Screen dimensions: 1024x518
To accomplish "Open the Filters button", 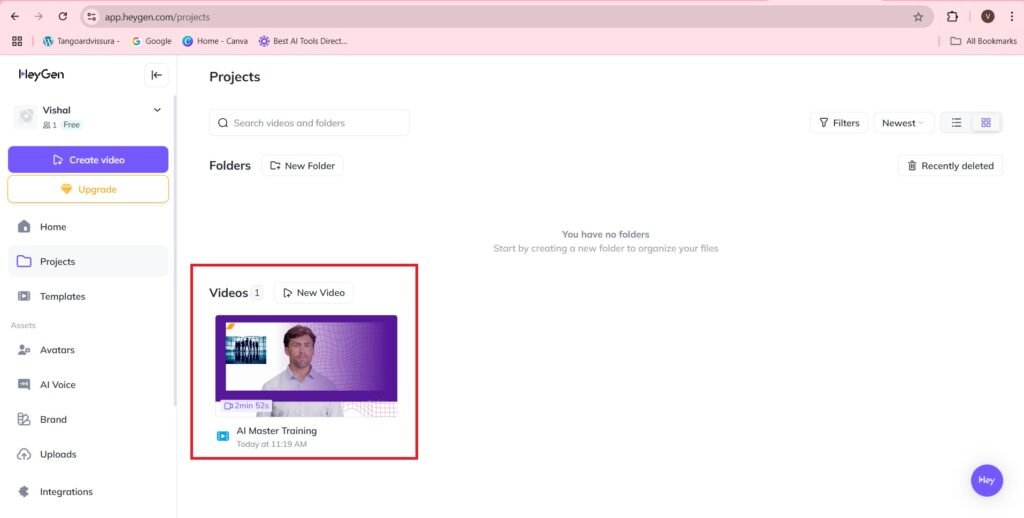I will click(839, 123).
